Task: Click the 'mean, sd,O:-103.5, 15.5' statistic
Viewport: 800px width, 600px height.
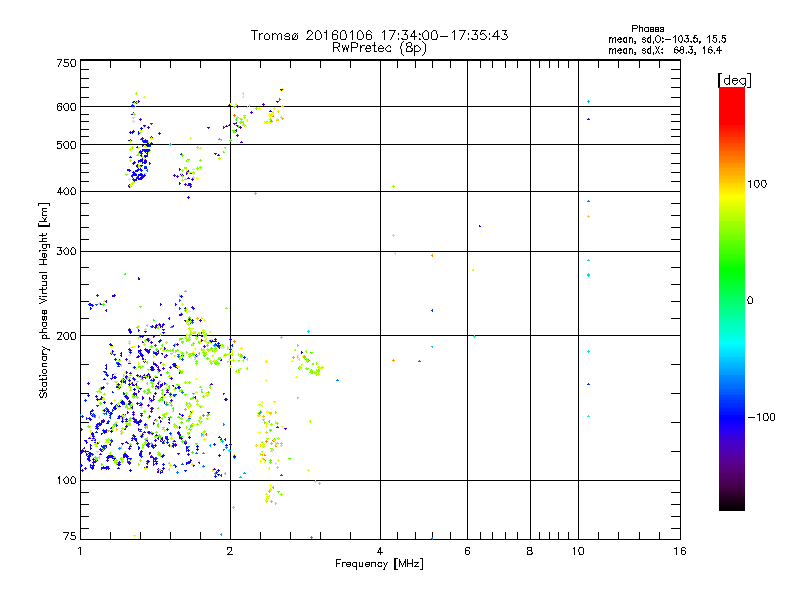Action: [667, 39]
